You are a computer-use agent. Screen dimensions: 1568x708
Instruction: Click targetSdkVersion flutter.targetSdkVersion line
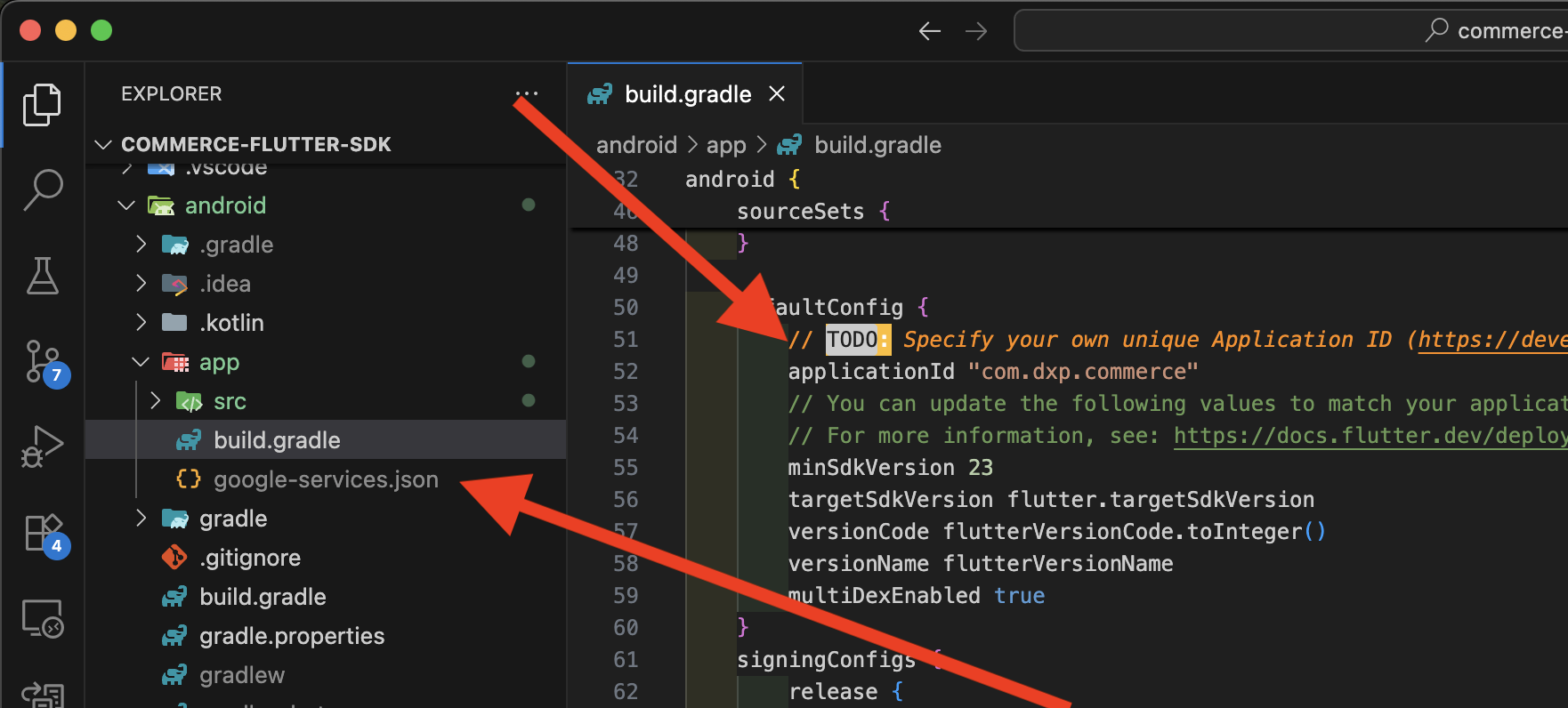[x=1051, y=500]
